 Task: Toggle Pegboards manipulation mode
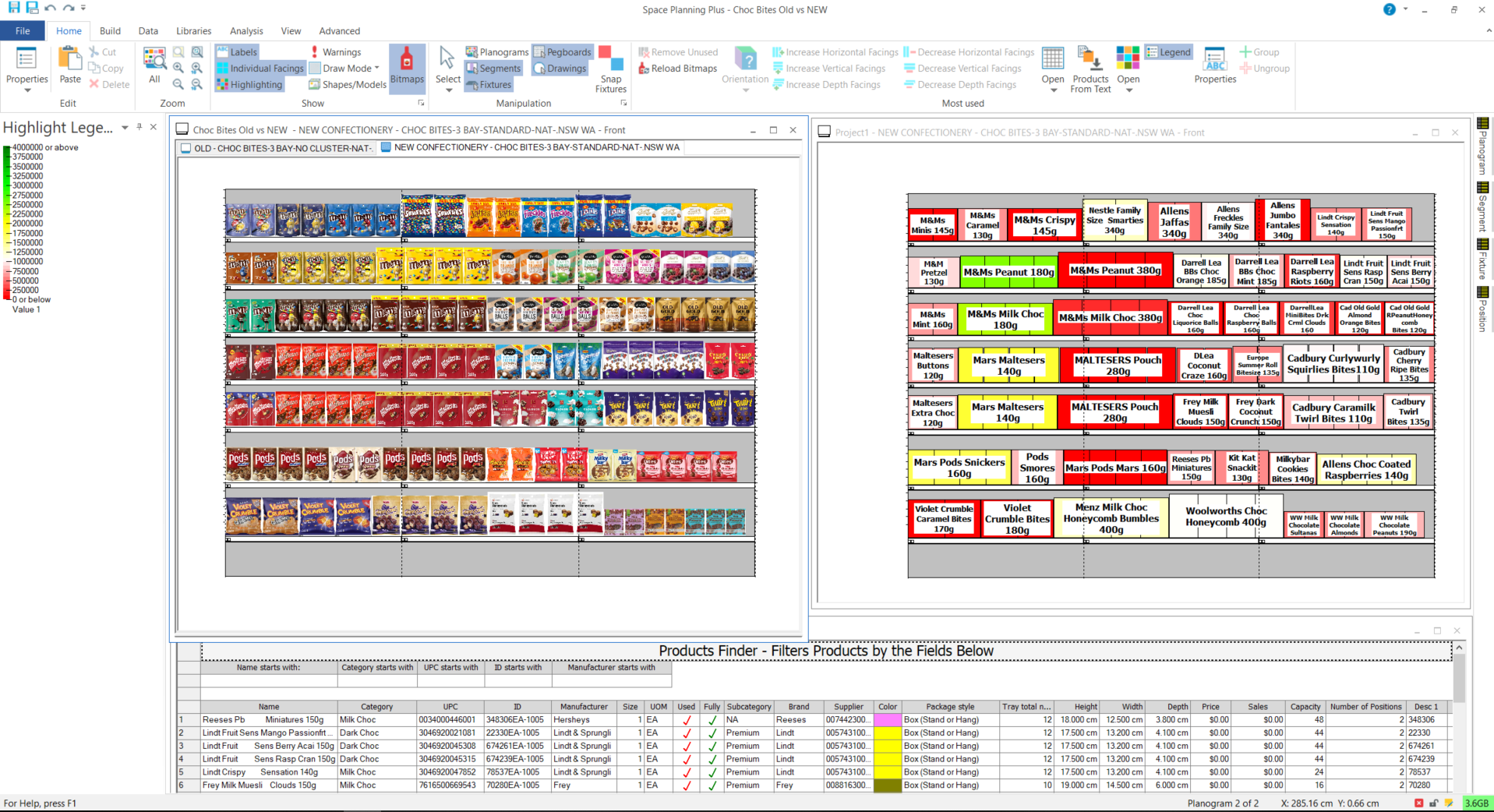coord(563,52)
